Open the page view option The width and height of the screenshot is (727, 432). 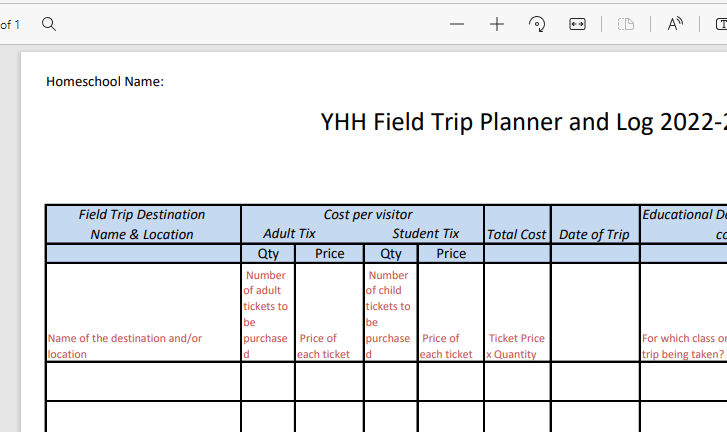pyautogui.click(x=626, y=24)
